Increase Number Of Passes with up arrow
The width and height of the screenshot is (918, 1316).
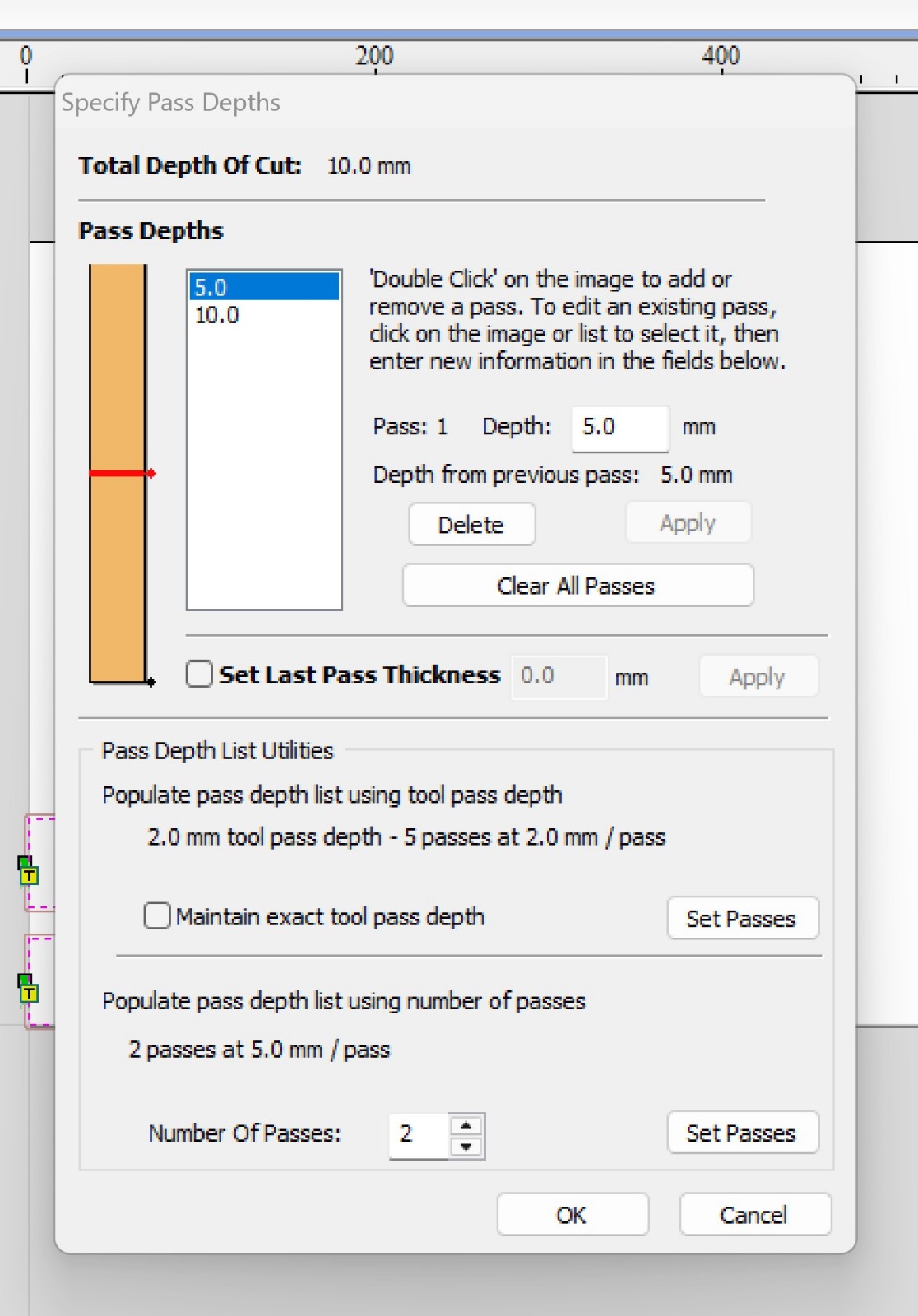[x=466, y=1125]
